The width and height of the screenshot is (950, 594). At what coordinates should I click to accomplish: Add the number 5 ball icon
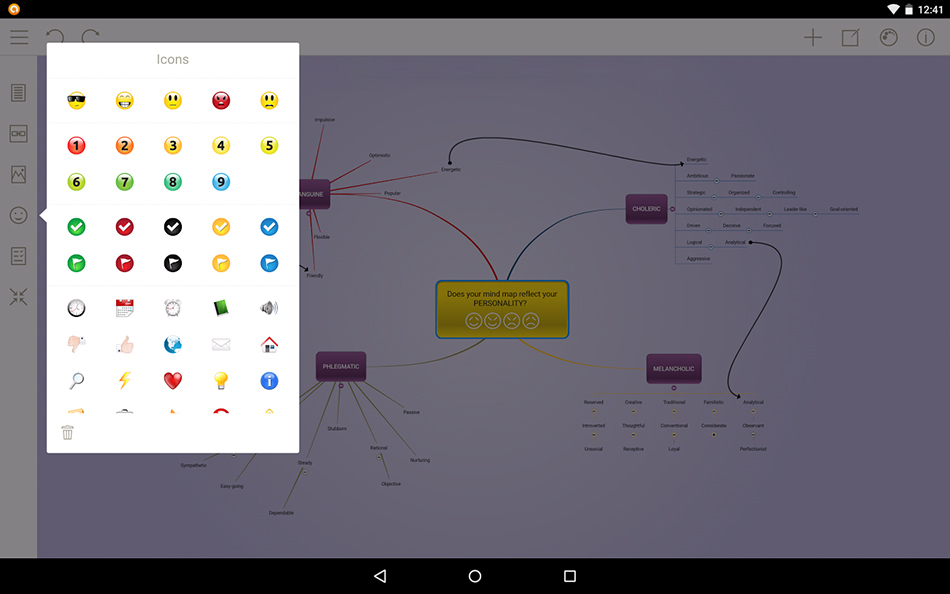pyautogui.click(x=269, y=145)
